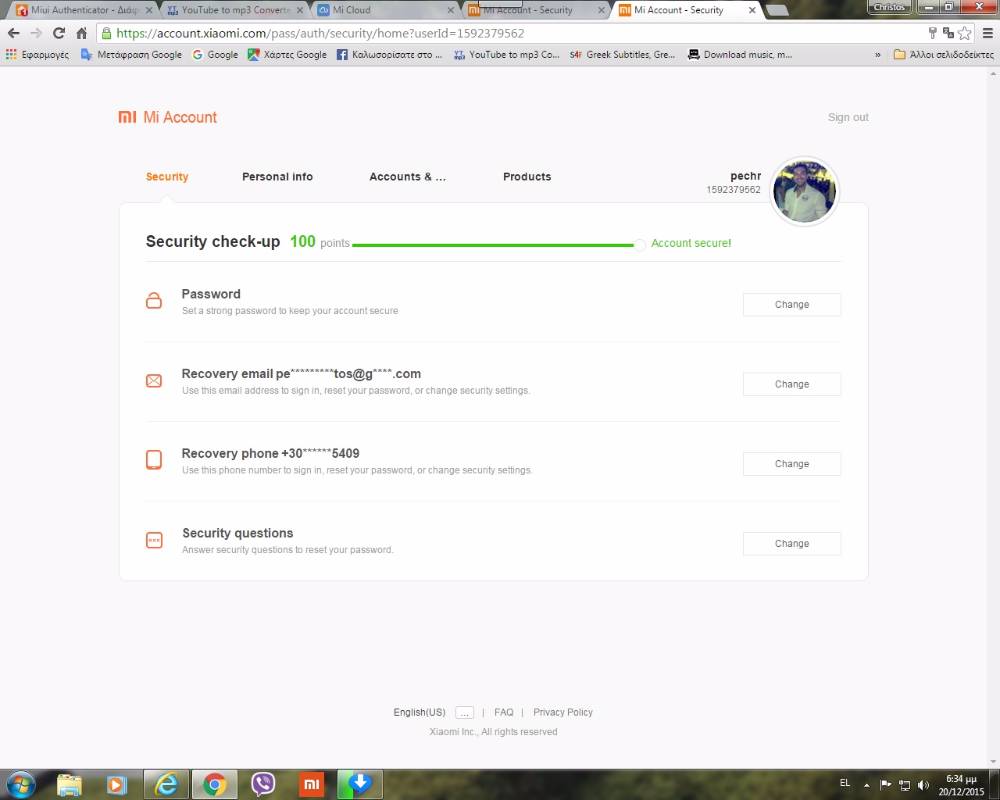The width and height of the screenshot is (1000, 800).
Task: Click the saved password key icon
Action: (932, 33)
